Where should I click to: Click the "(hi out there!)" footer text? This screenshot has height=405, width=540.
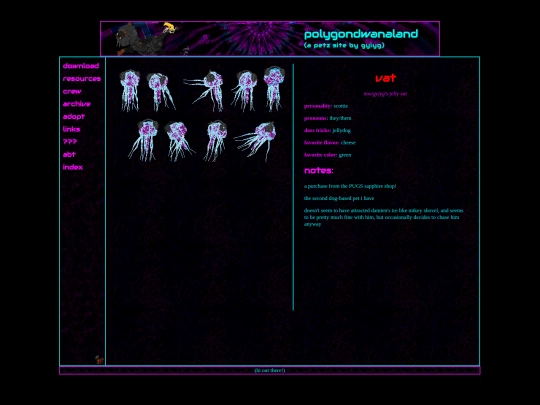270,370
